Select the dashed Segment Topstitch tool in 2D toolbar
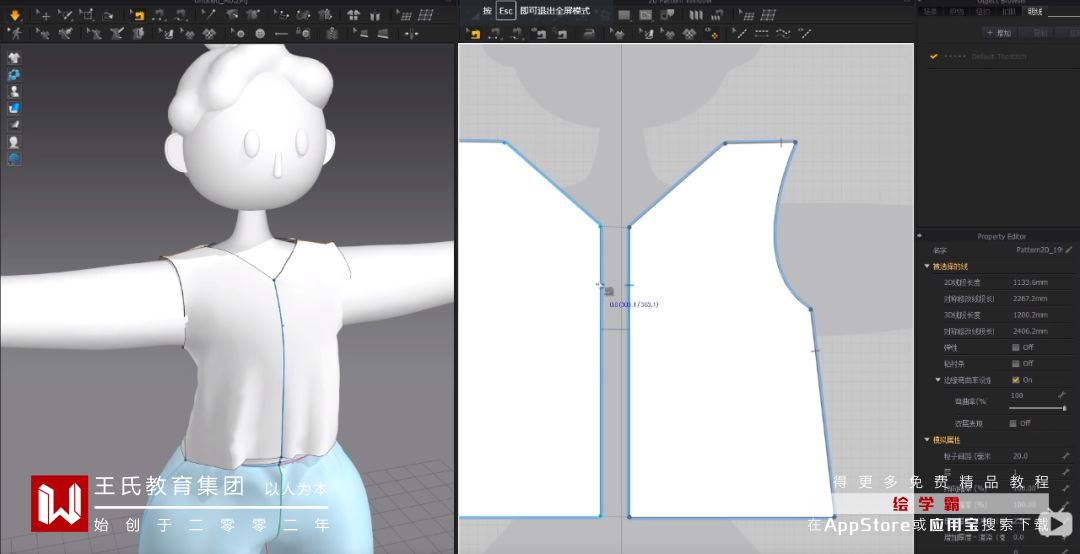This screenshot has width=1080, height=554. point(761,34)
